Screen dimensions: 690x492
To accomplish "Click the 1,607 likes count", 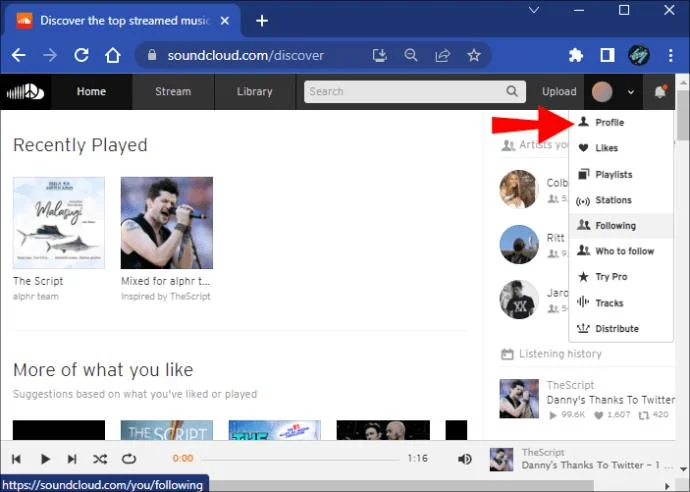I will 612,415.
